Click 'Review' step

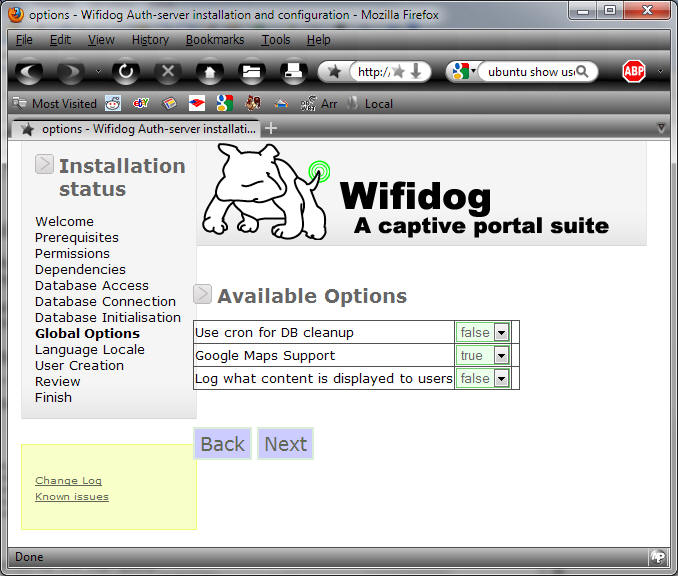pos(58,381)
